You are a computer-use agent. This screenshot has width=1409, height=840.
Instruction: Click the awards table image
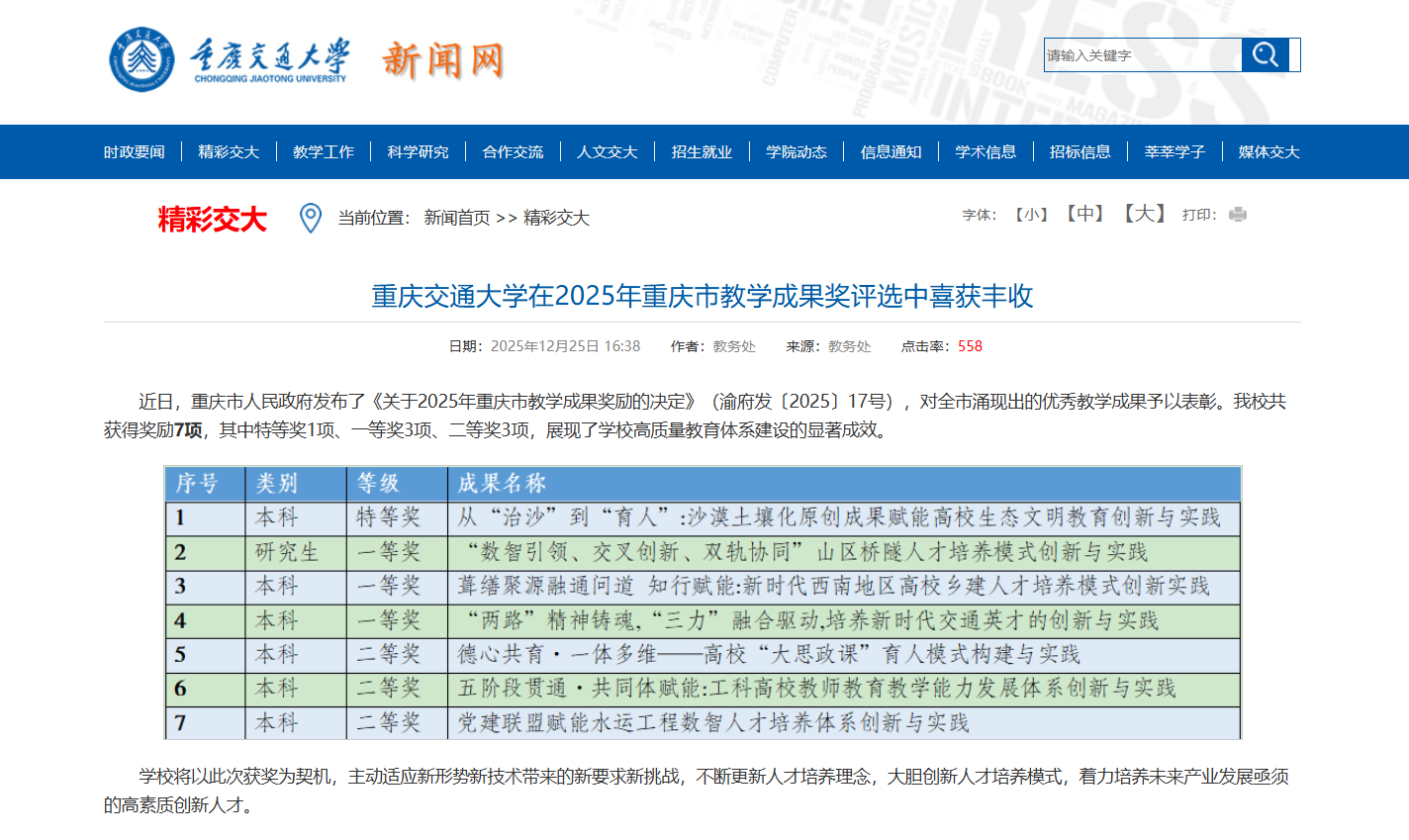[703, 603]
